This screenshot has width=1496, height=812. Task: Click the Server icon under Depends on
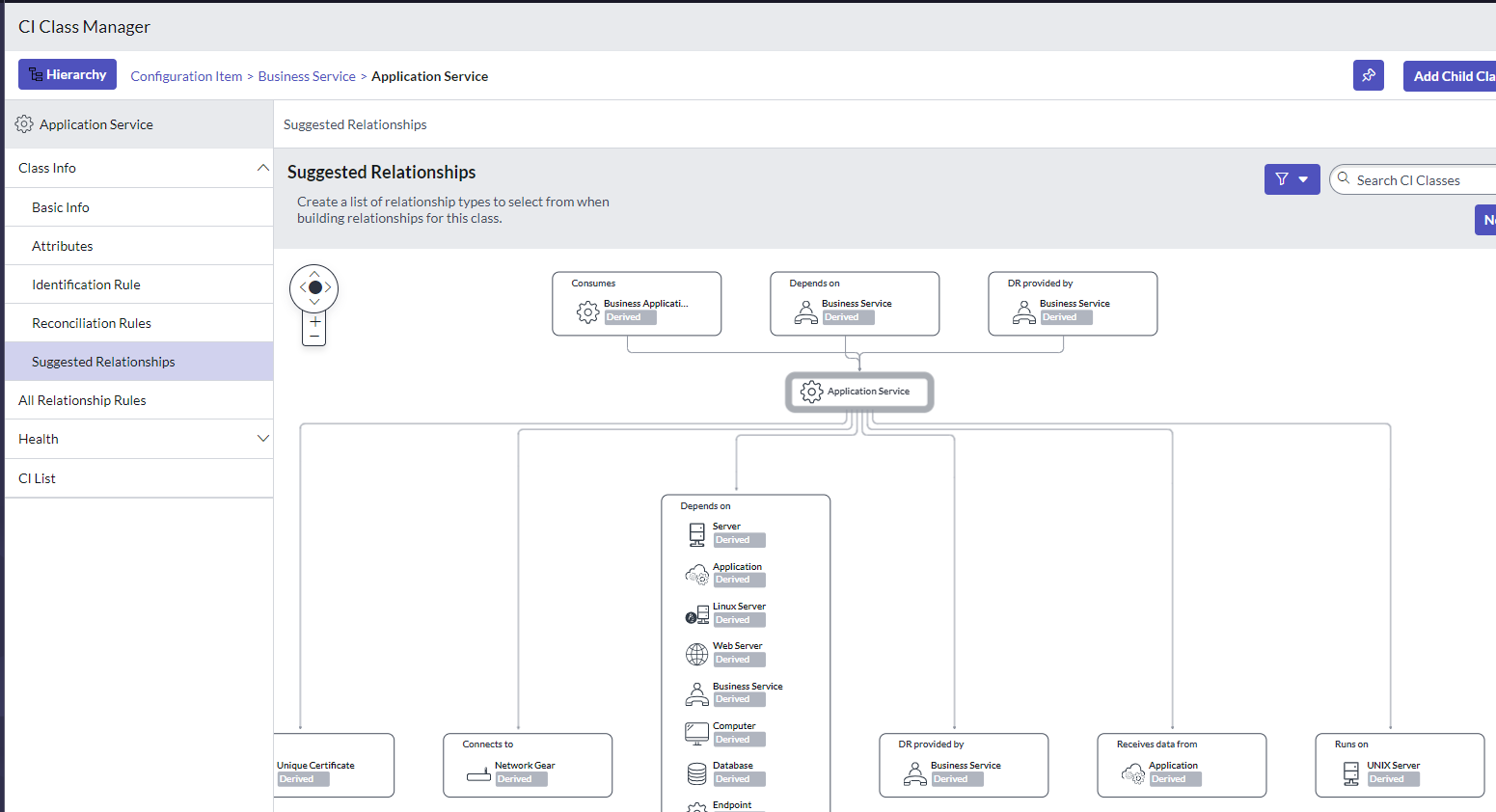click(x=696, y=533)
